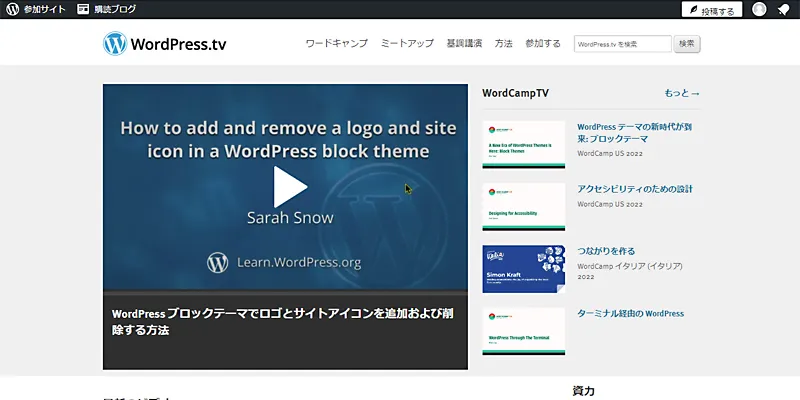The height and width of the screenshot is (400, 800).
Task: Select the 基調講演 menu item
Action: 464,44
